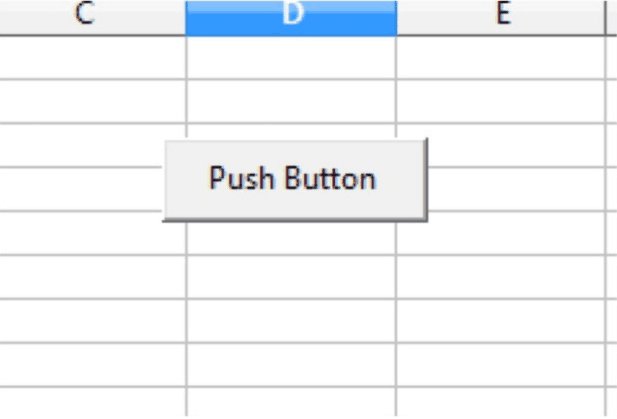Pick column D cell in sixth visible row
This screenshot has height=419, width=617.
tap(291, 277)
